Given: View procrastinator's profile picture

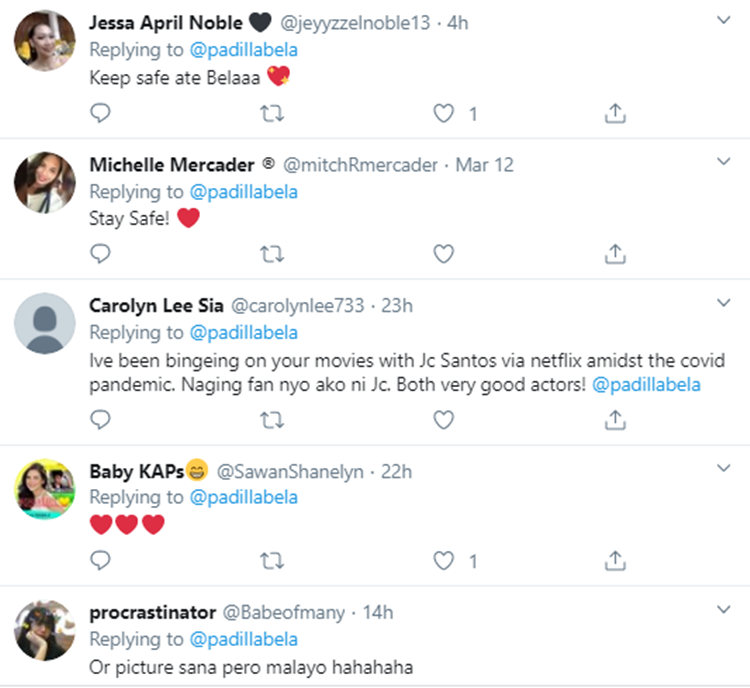Looking at the screenshot, I should point(45,630).
